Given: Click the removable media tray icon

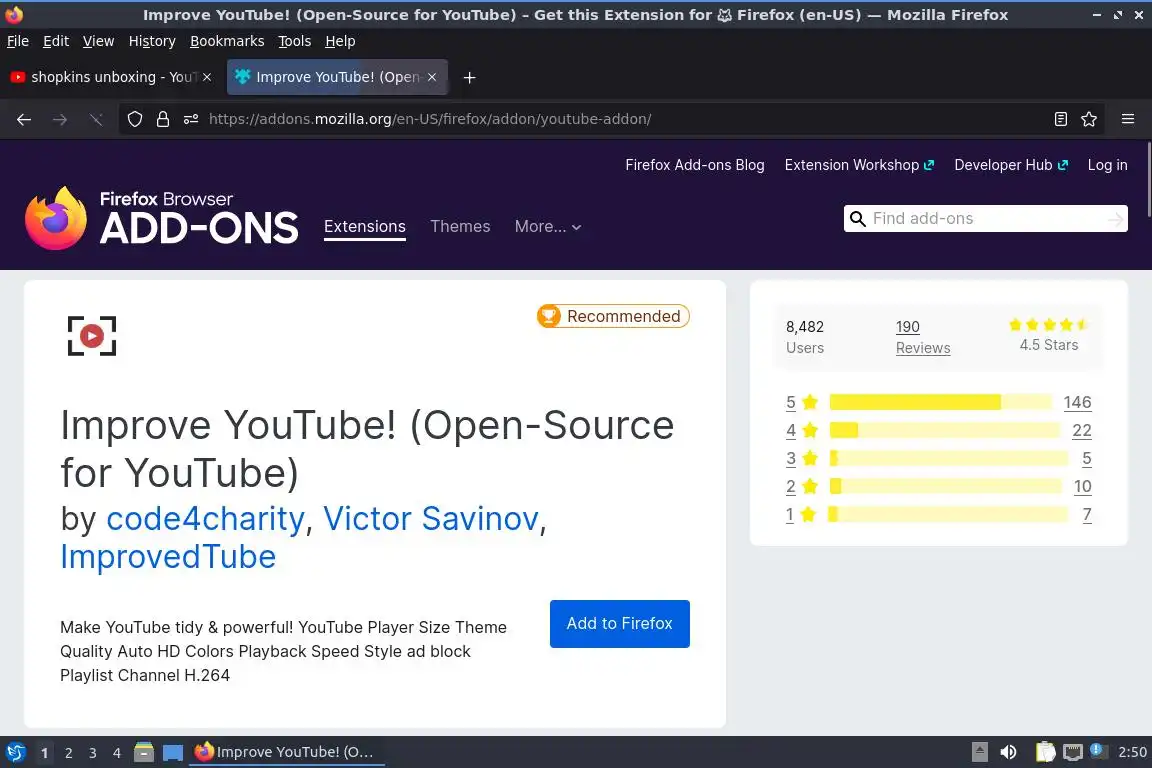Looking at the screenshot, I should (x=979, y=752).
